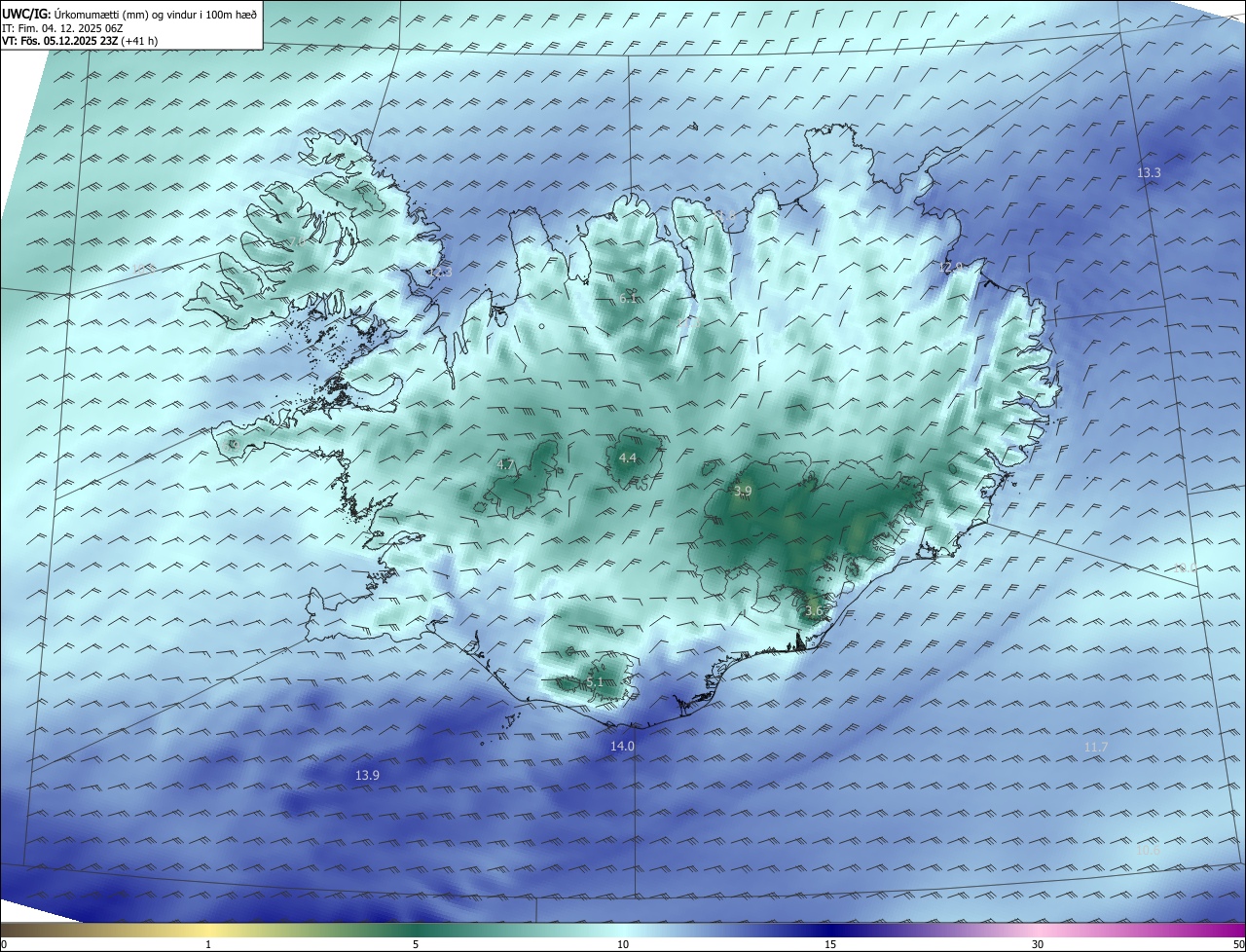Image resolution: width=1246 pixels, height=952 pixels.
Task: Click the 15 tick on the color scale
Action: (830, 944)
